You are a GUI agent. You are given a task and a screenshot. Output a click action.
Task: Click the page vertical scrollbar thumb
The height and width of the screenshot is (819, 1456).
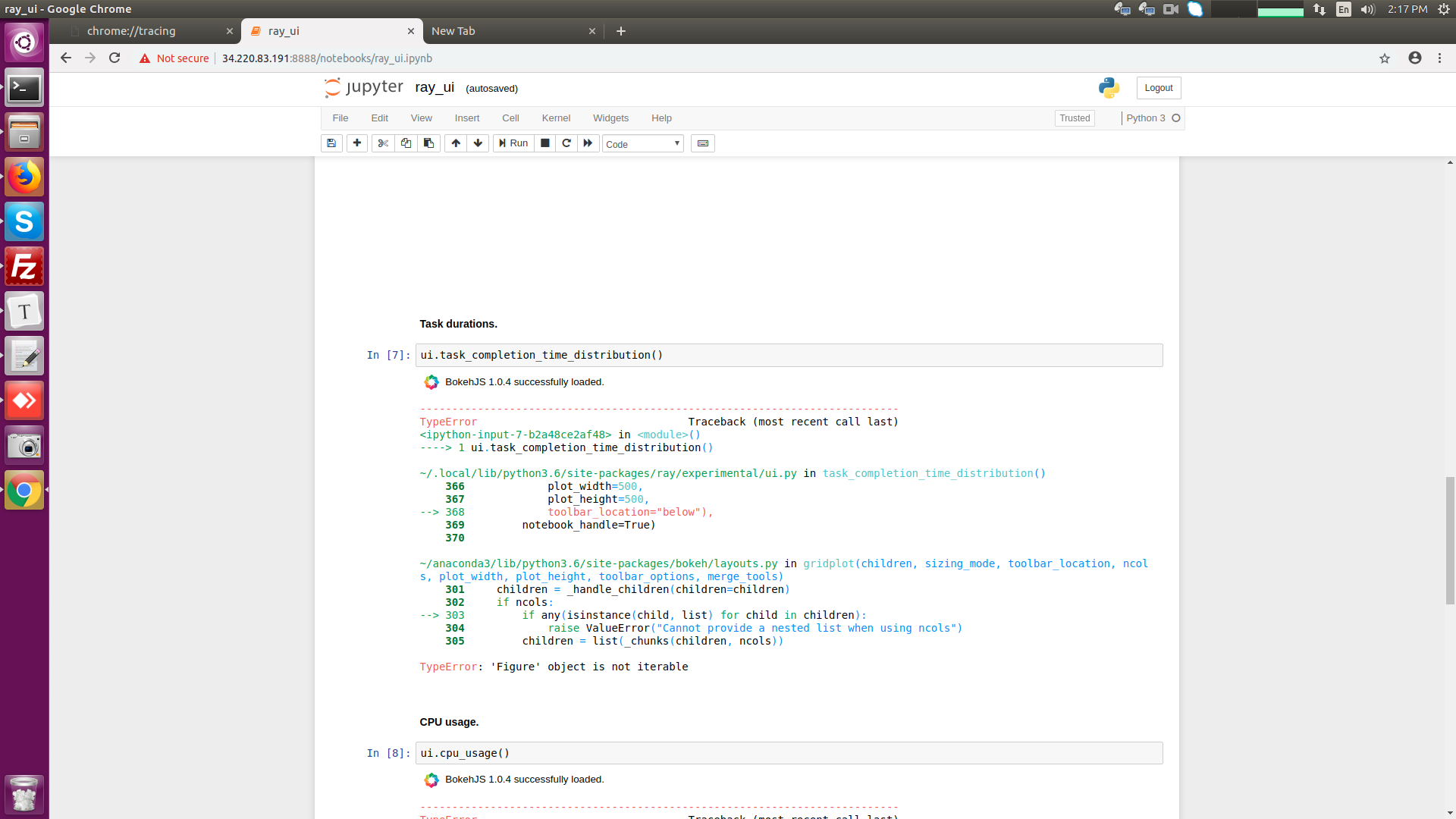[1450, 540]
